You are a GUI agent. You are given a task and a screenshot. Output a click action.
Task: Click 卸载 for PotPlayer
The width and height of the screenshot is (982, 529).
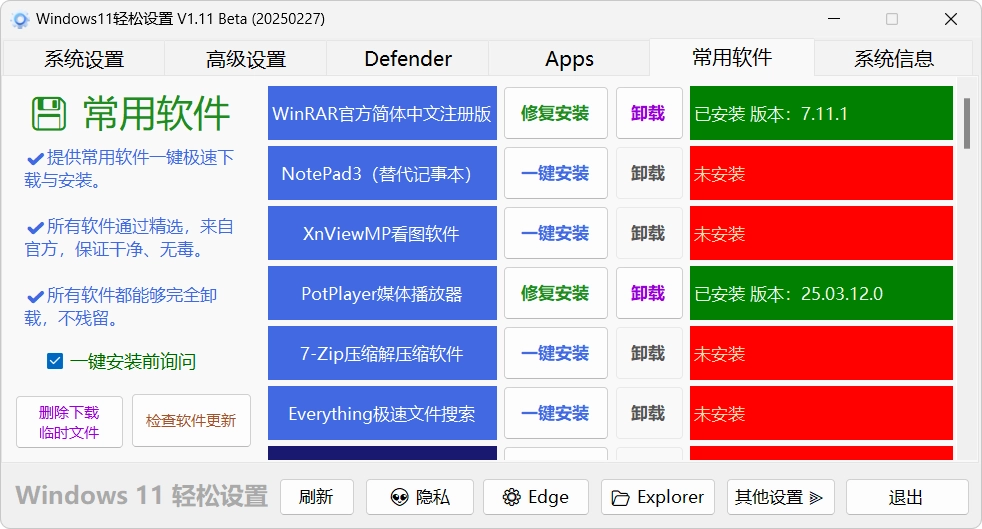pyautogui.click(x=649, y=294)
